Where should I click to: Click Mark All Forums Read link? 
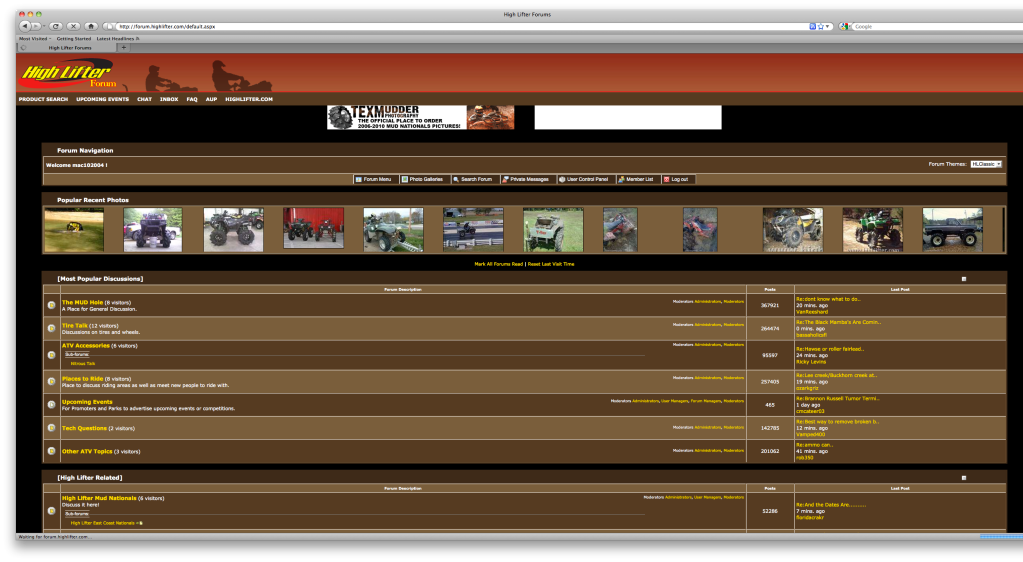(x=498, y=264)
